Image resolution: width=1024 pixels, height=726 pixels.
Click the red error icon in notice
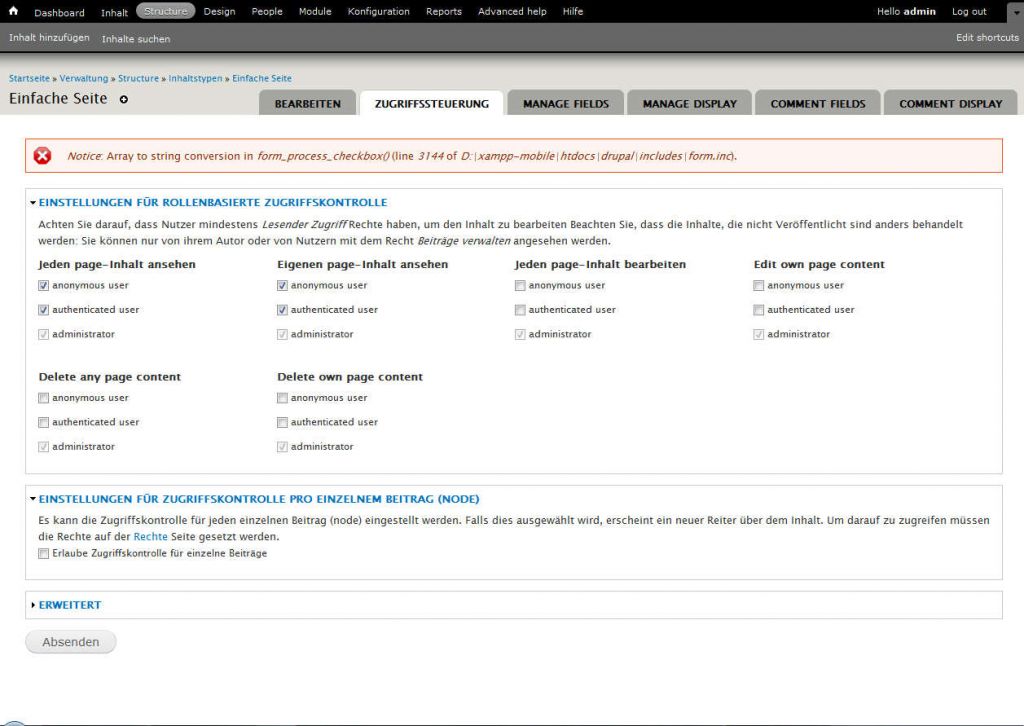coord(42,156)
